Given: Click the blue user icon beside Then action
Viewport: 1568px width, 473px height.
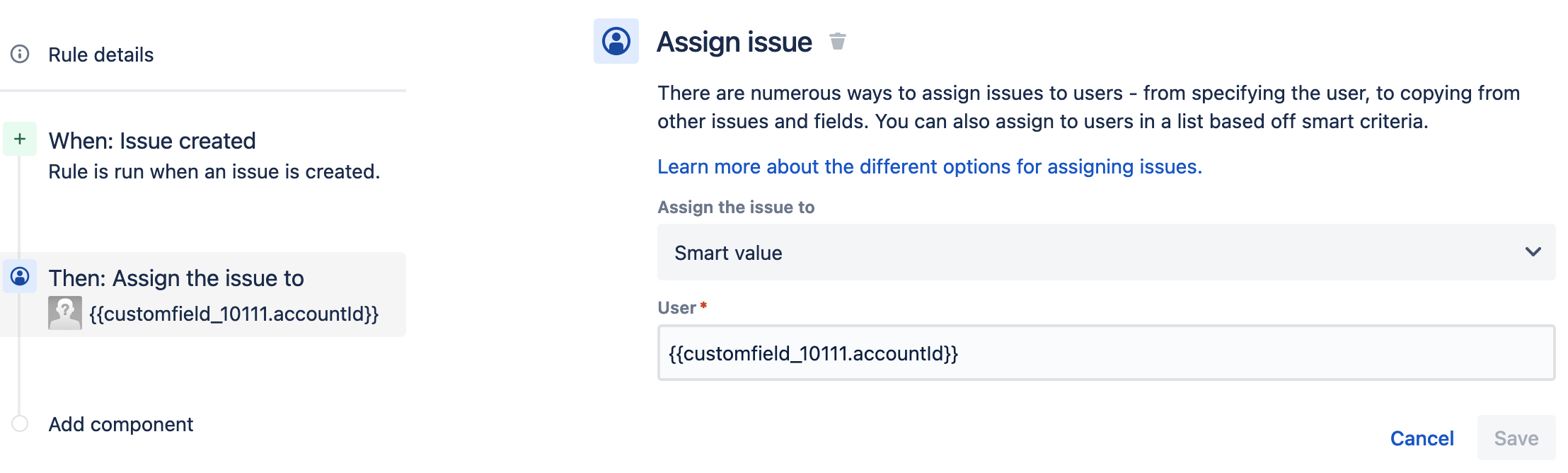Looking at the screenshot, I should coord(20,276).
